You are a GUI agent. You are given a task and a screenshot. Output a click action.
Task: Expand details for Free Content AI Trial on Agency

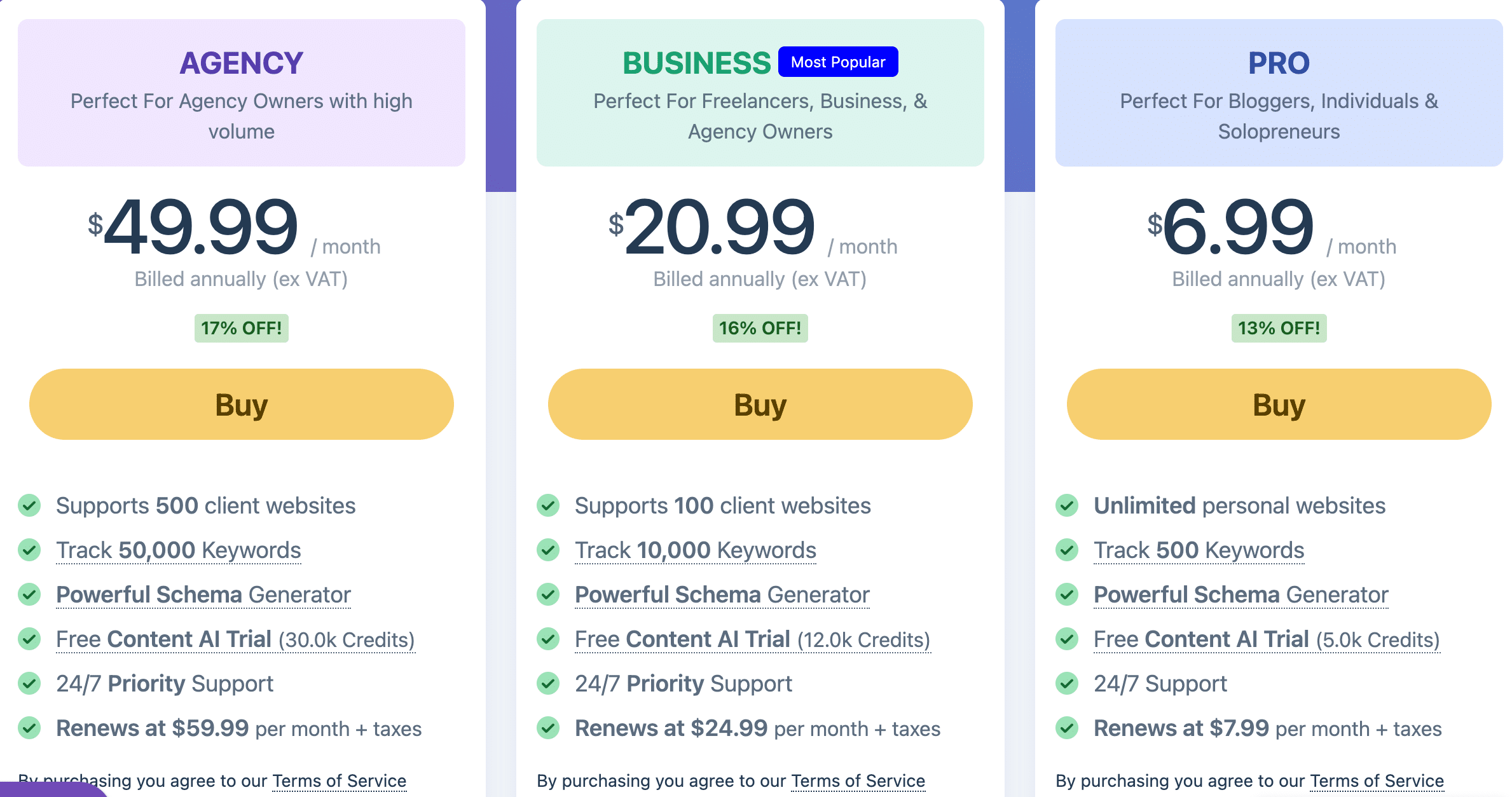[x=235, y=639]
